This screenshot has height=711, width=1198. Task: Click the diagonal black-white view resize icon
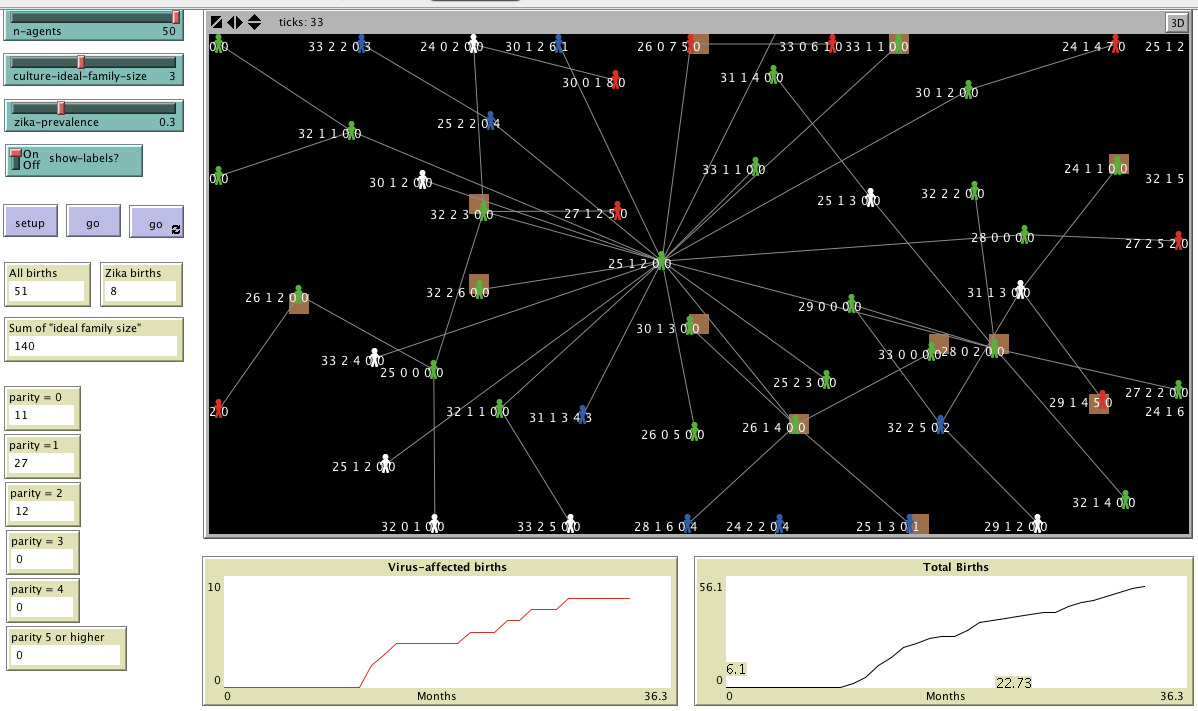216,22
